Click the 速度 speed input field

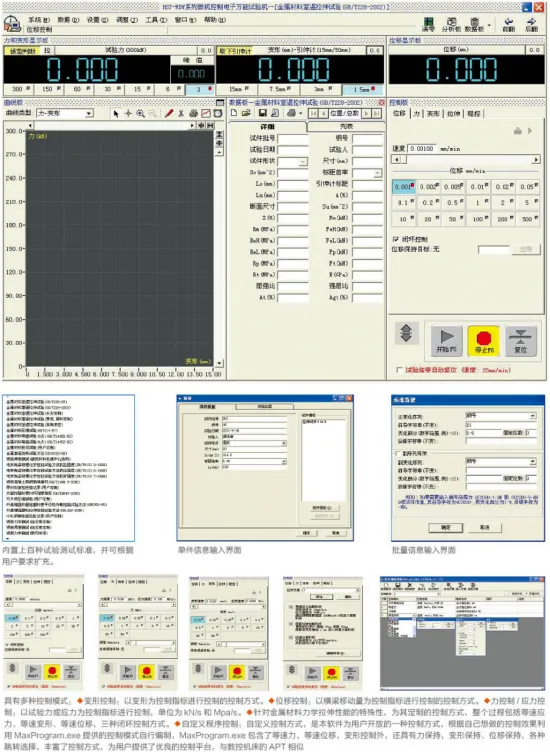(x=423, y=148)
